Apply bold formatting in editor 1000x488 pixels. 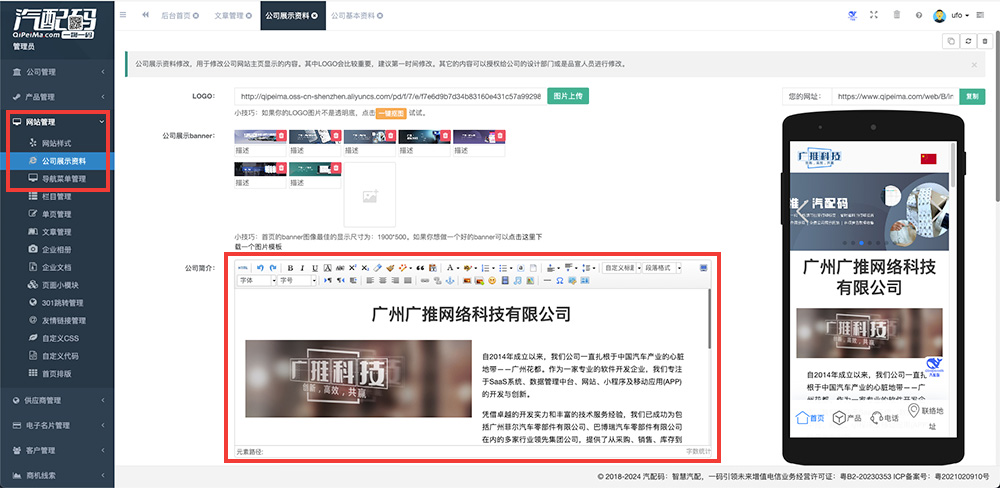pyautogui.click(x=290, y=268)
